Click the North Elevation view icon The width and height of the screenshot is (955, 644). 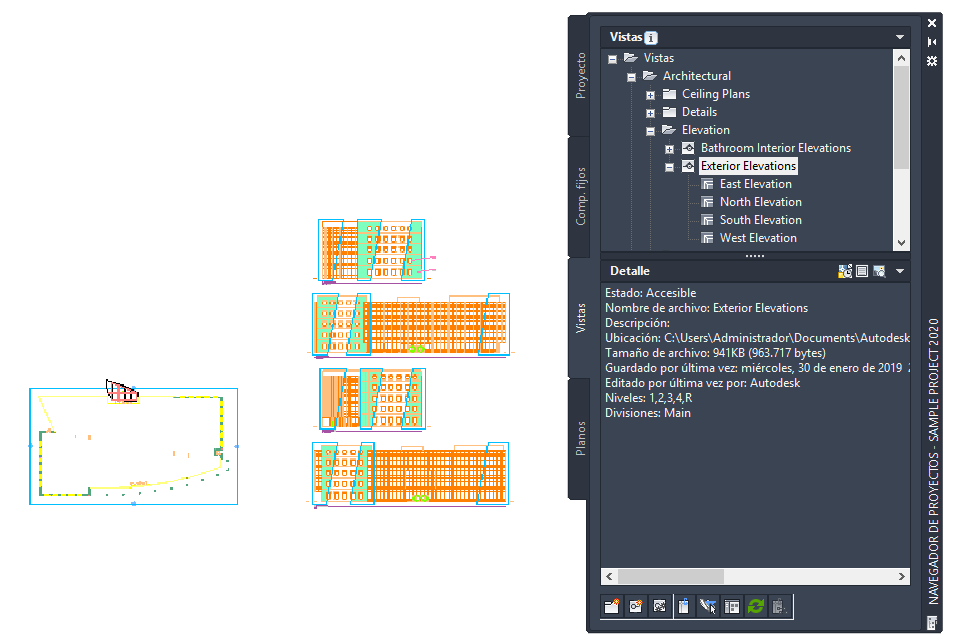(x=707, y=202)
